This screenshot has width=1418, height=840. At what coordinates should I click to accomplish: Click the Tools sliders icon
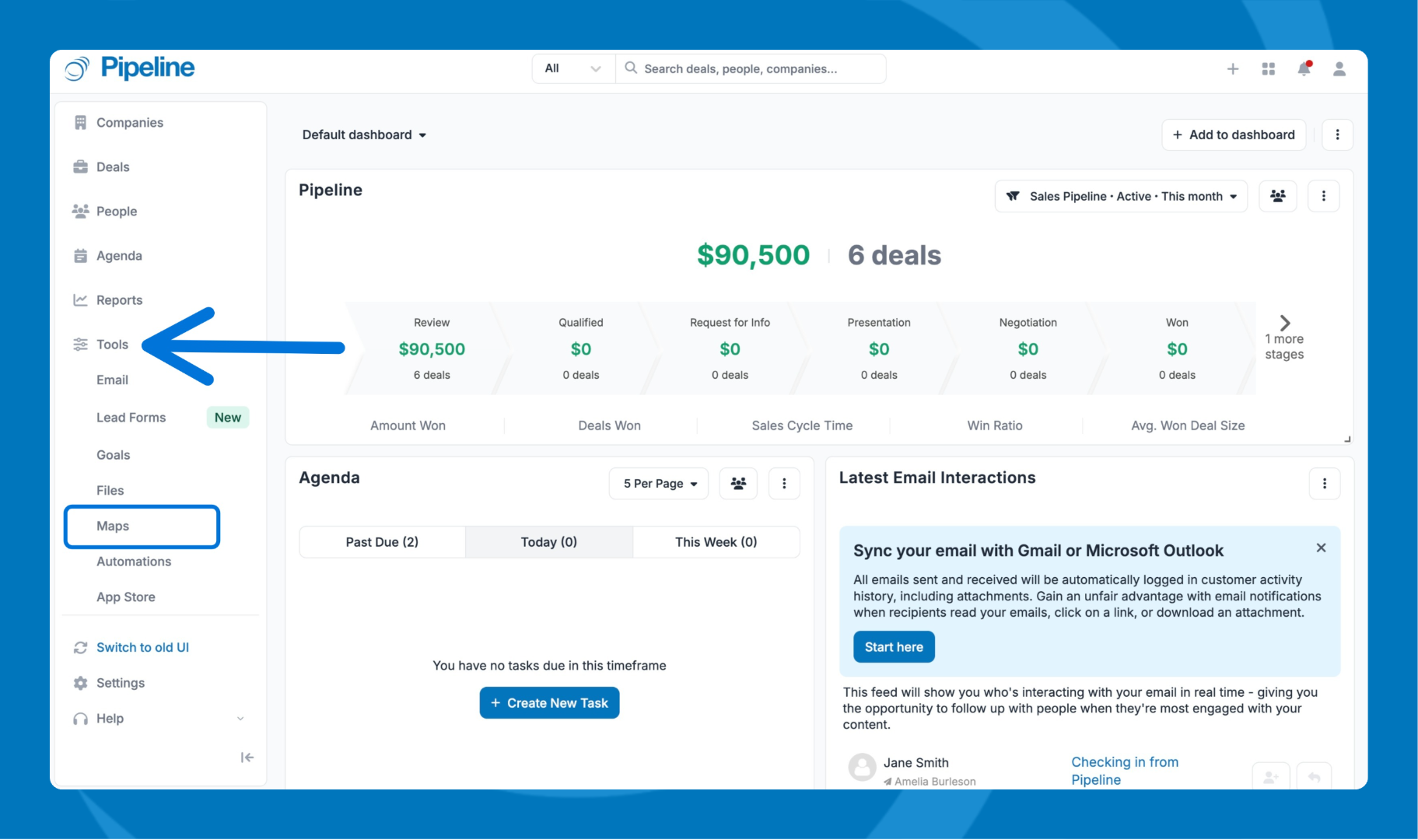80,344
